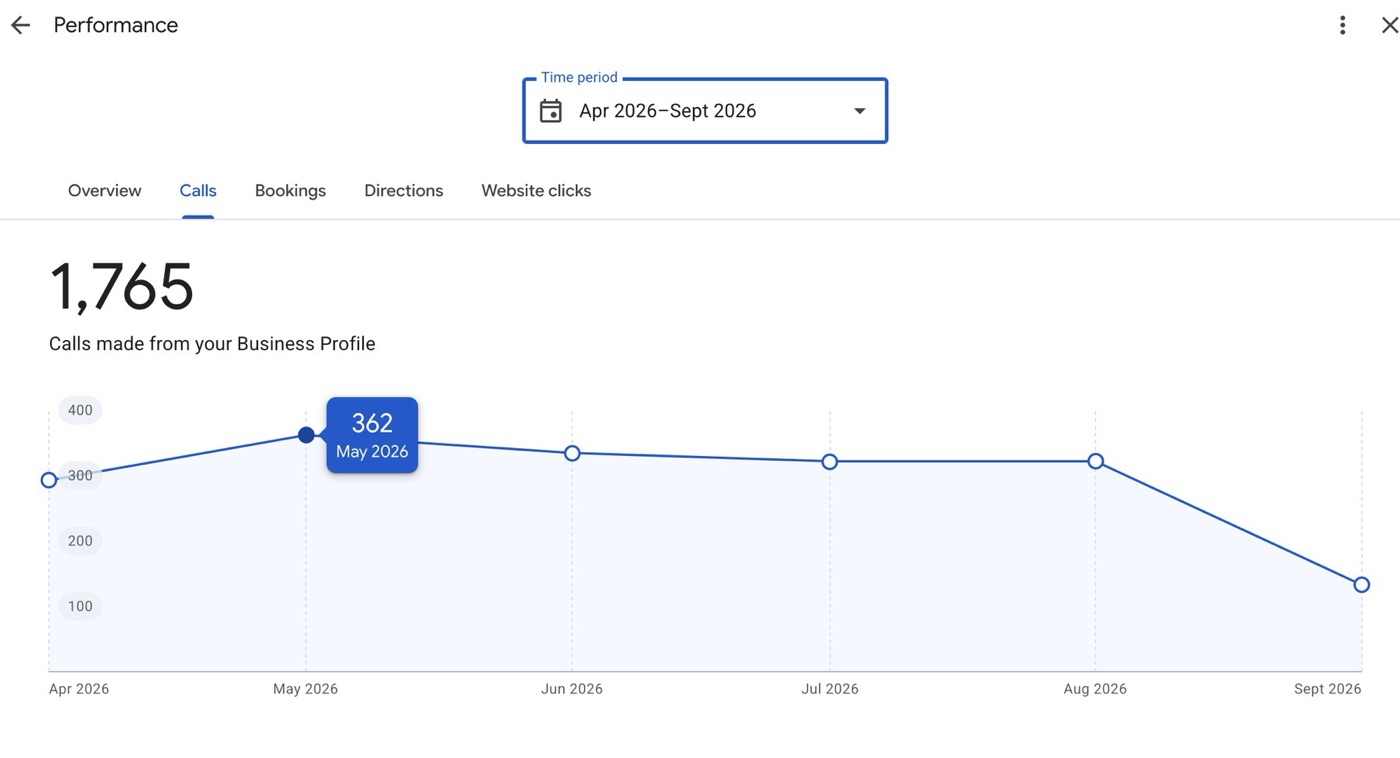Click the Sept 2026 x-axis label
The width and height of the screenshot is (1400, 758).
pyautogui.click(x=1328, y=689)
